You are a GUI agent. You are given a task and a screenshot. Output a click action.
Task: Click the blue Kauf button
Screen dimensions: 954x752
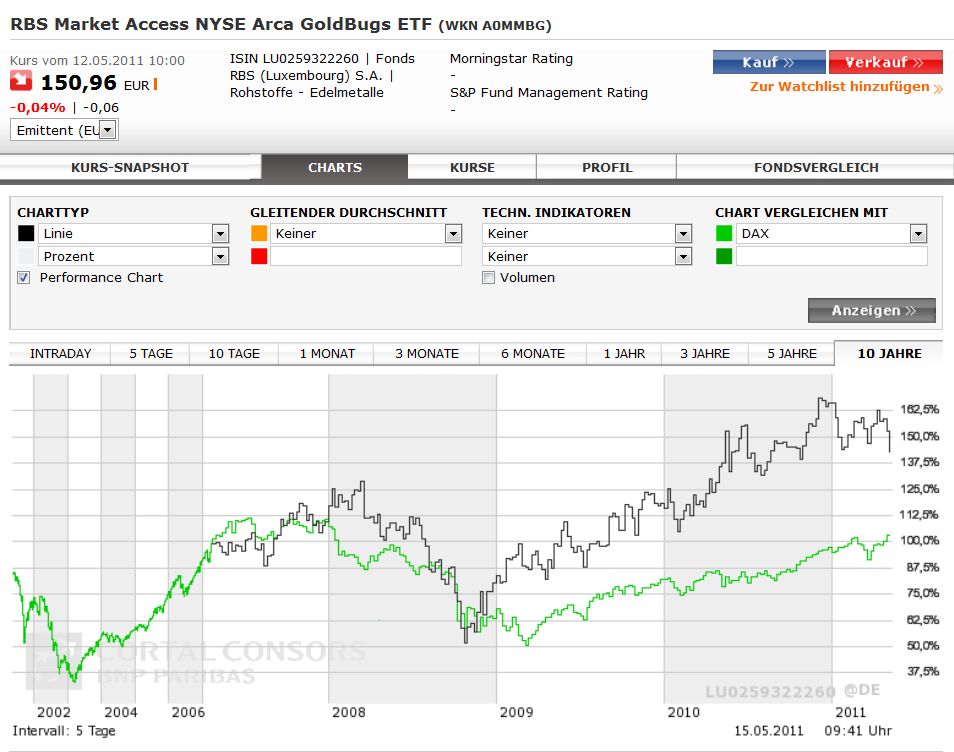(769, 62)
